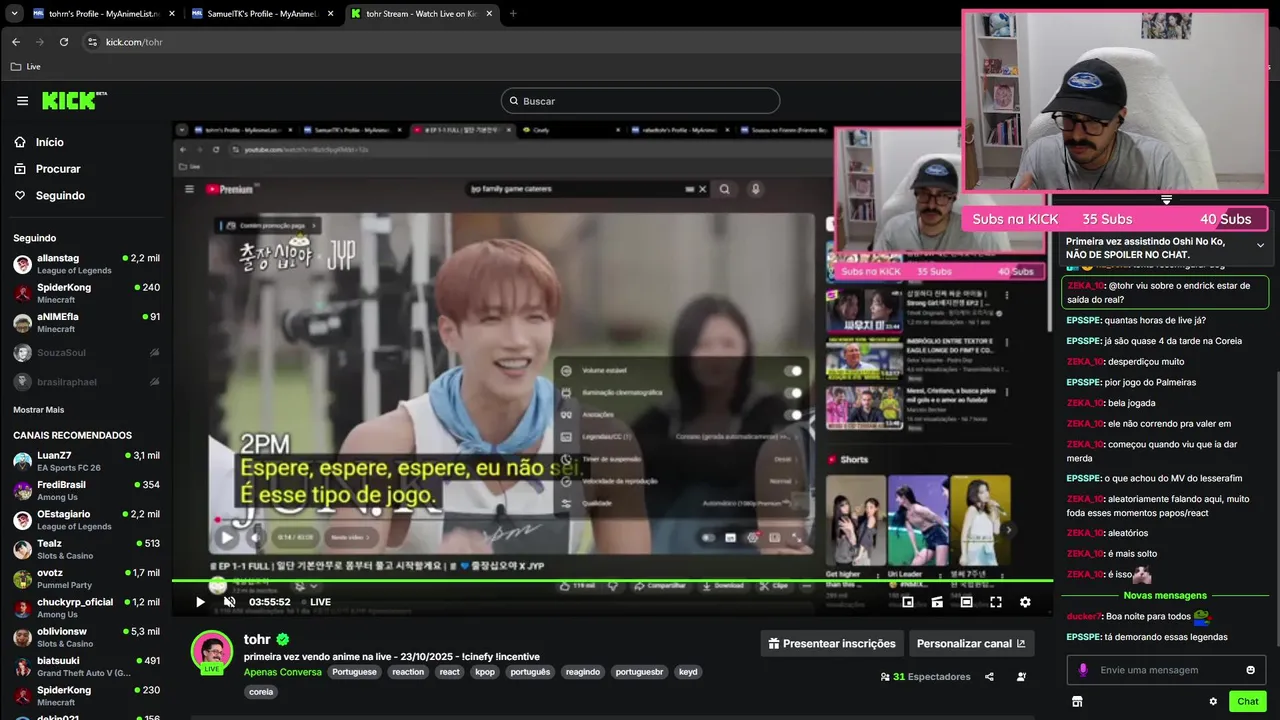Image resolution: width=1280 pixels, height=720 pixels.
Task: Click the Buscar search field
Action: 640,101
